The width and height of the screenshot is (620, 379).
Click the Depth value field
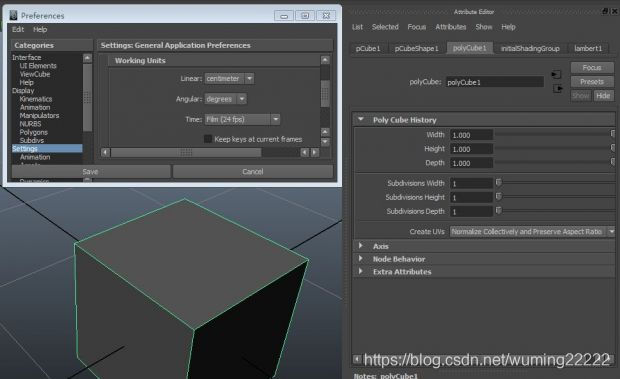pos(471,163)
